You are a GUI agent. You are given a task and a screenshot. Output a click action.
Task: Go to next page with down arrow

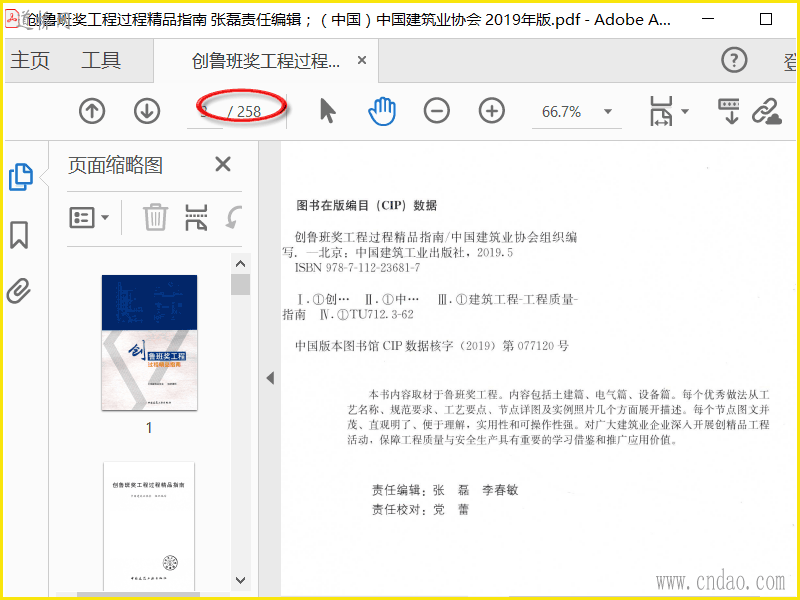coord(147,111)
